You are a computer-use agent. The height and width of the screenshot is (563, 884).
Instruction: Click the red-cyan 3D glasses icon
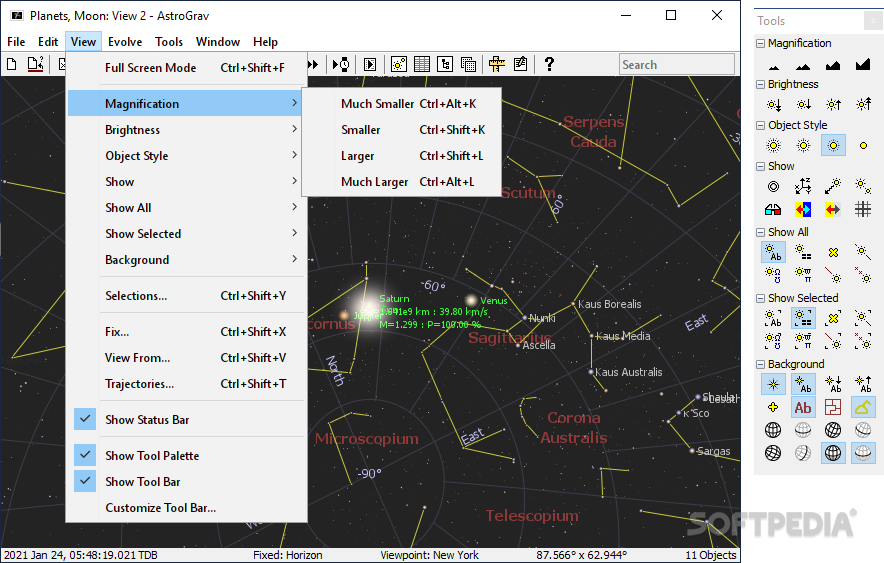coord(773,210)
